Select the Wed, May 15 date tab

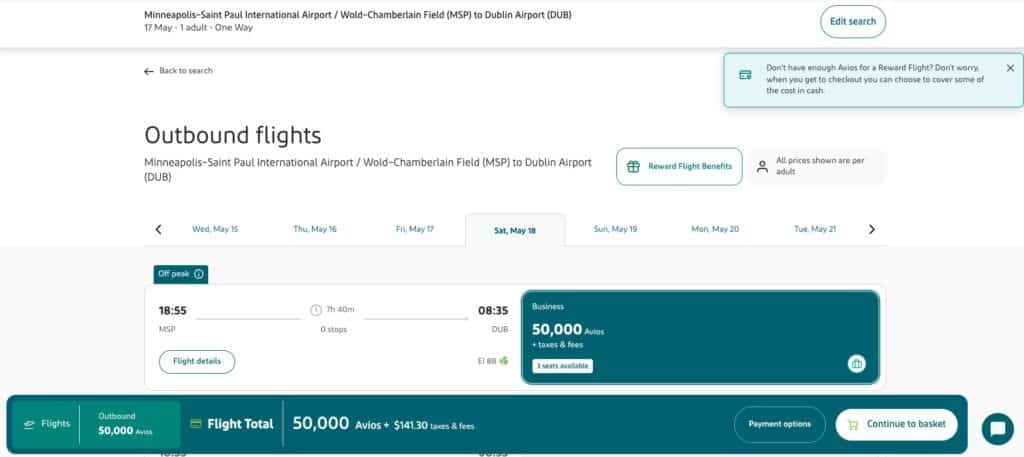(215, 229)
